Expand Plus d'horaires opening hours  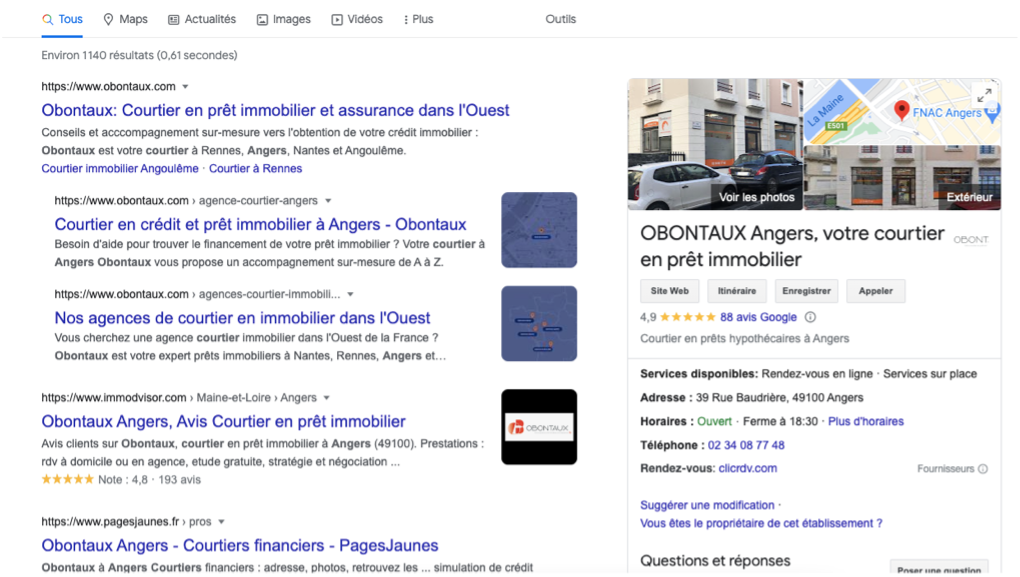(x=865, y=421)
